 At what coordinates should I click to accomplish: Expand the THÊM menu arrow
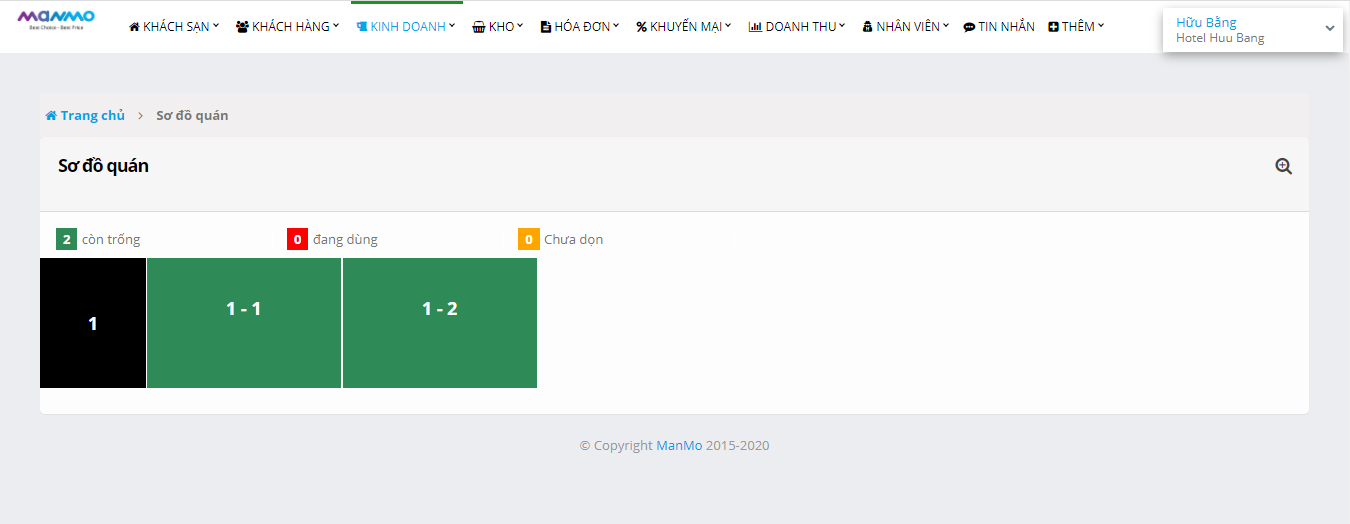pos(1101,25)
